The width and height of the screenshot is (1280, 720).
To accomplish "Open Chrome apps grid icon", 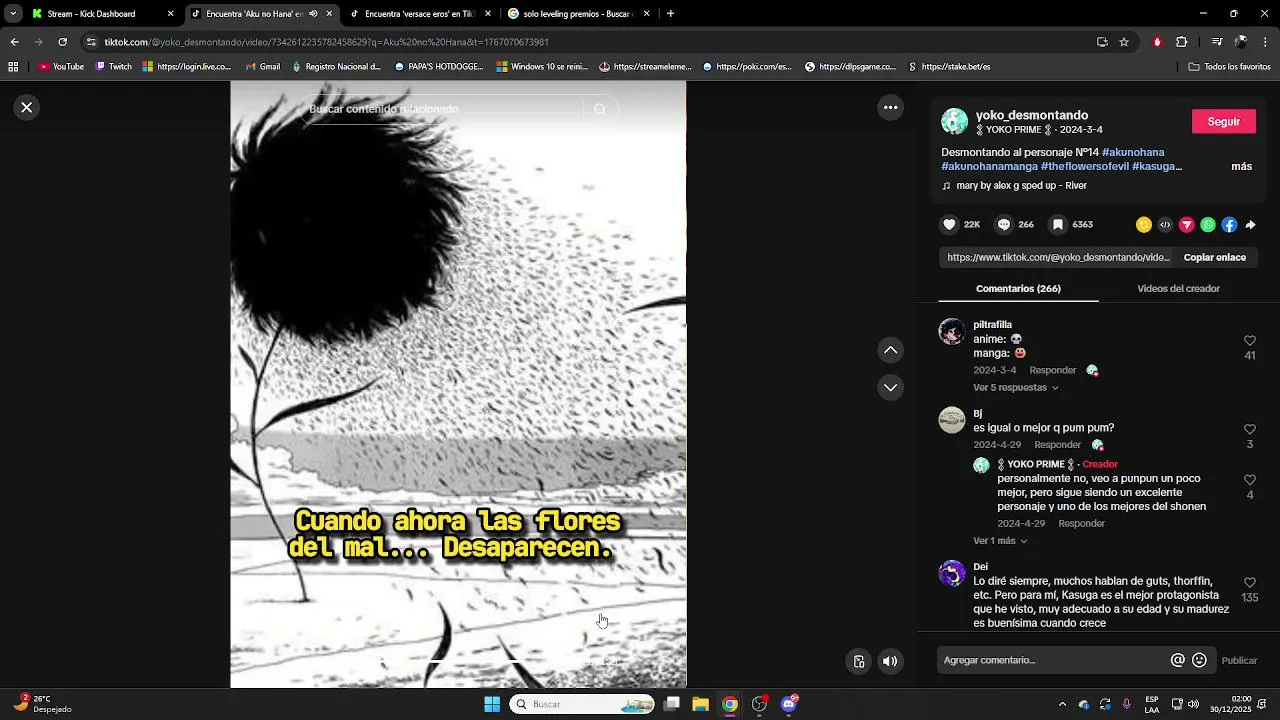I will click(13, 67).
